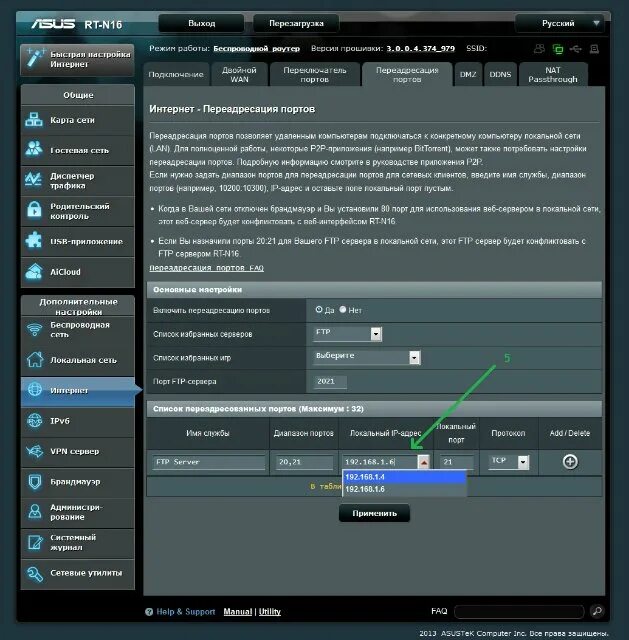Select Да to enable port forwarding

point(319,310)
